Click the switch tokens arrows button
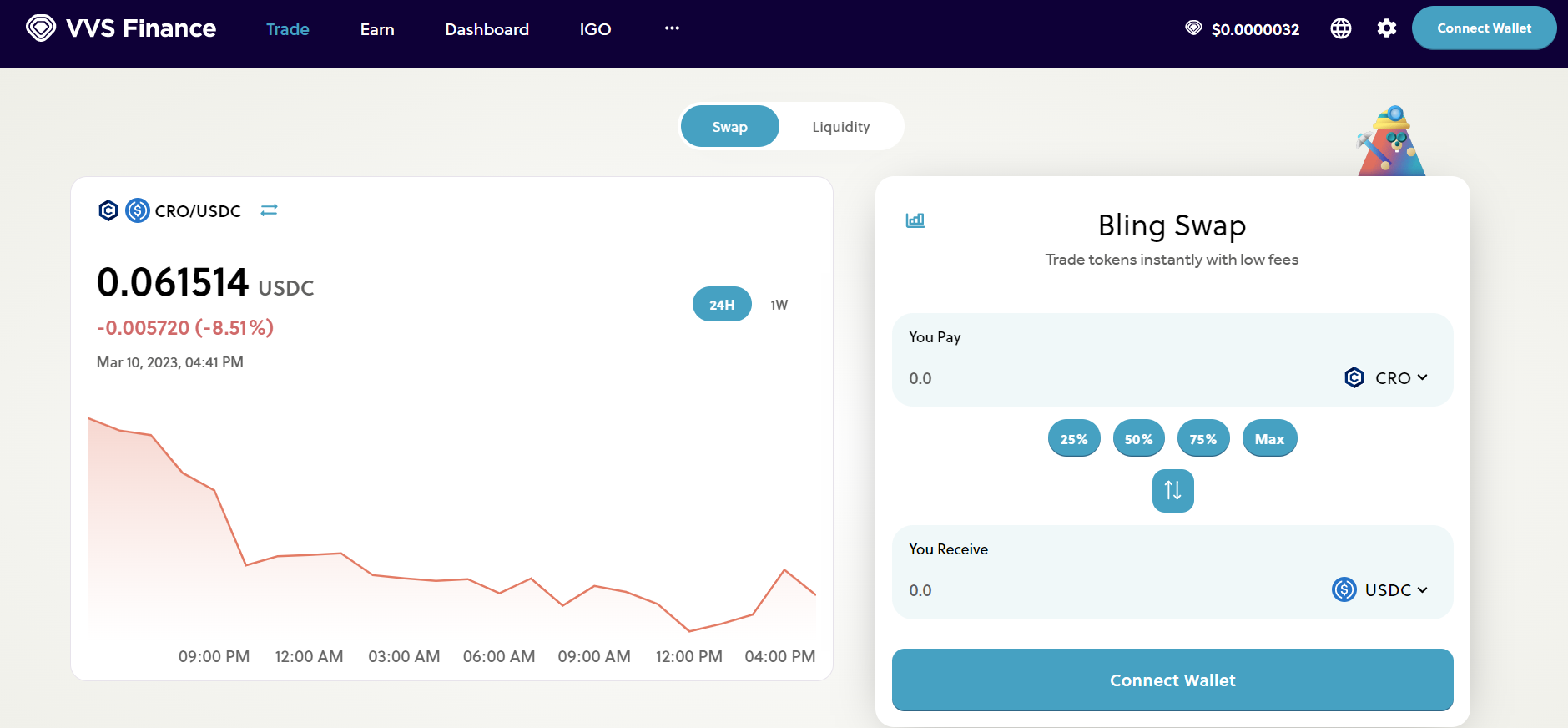Image resolution: width=1568 pixels, height=728 pixels. pos(1172,491)
